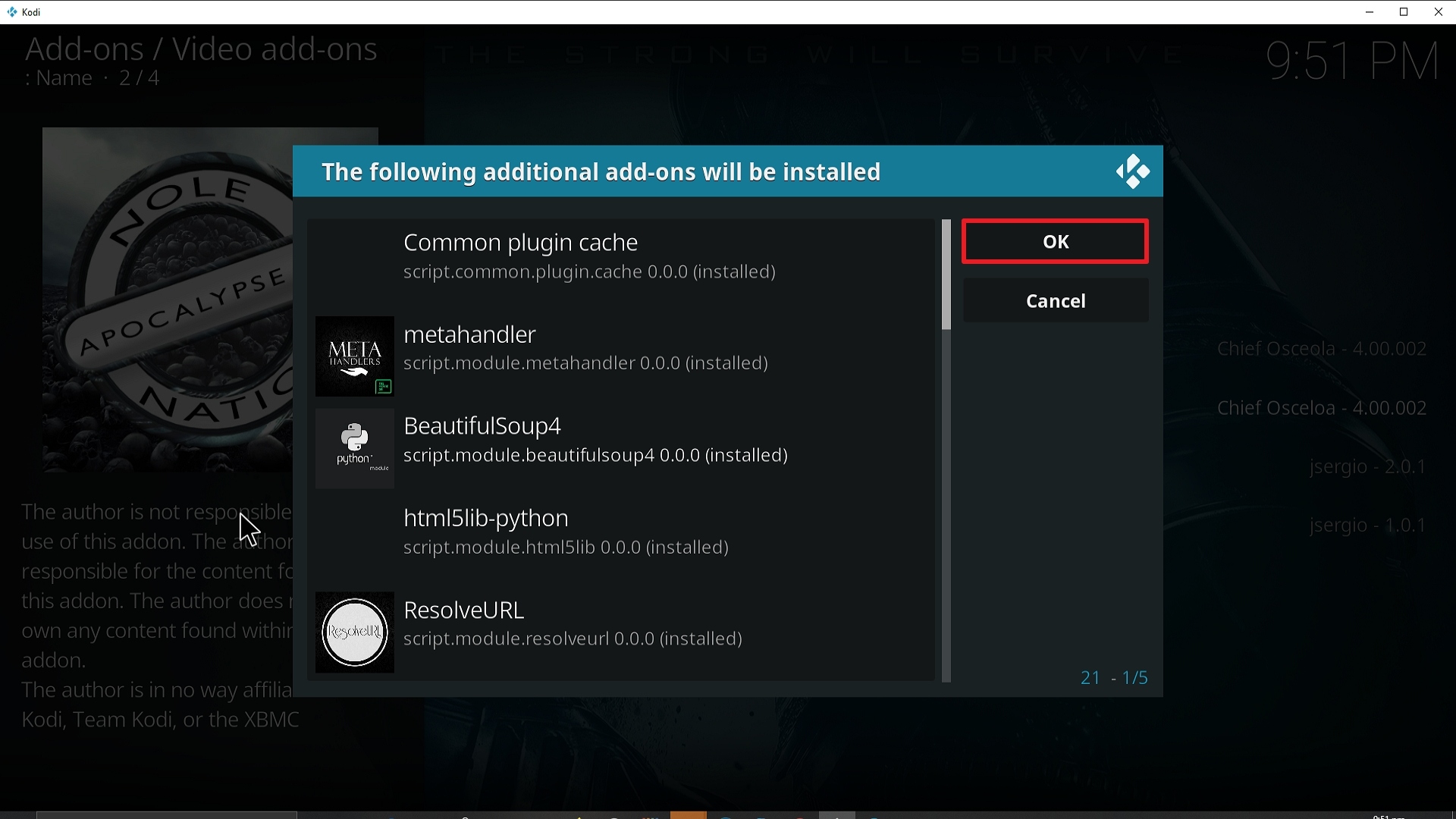Click the 21 - 1/5 item counter
The image size is (1456, 819).
coord(1114,678)
